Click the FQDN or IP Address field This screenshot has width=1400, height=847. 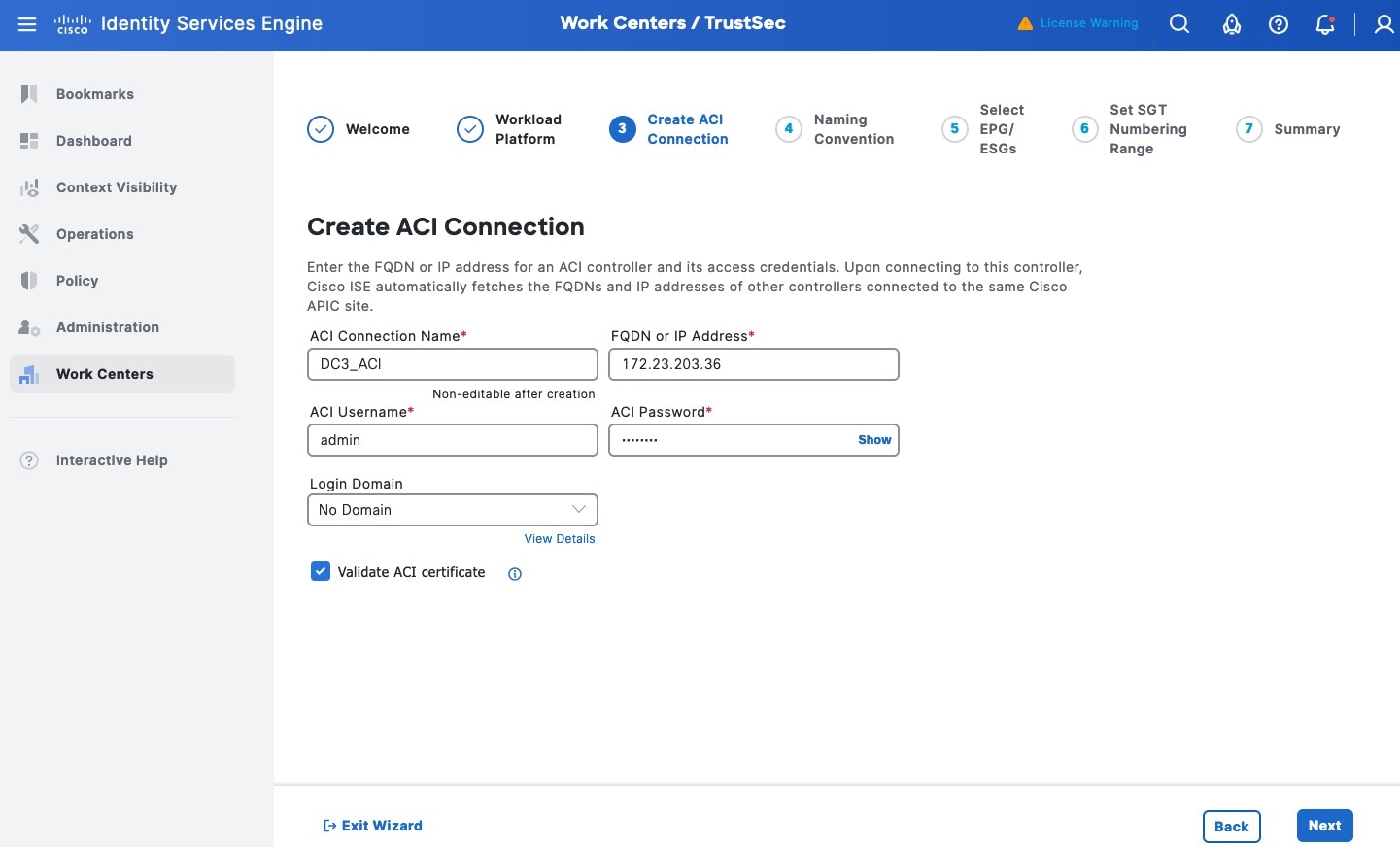tap(754, 364)
